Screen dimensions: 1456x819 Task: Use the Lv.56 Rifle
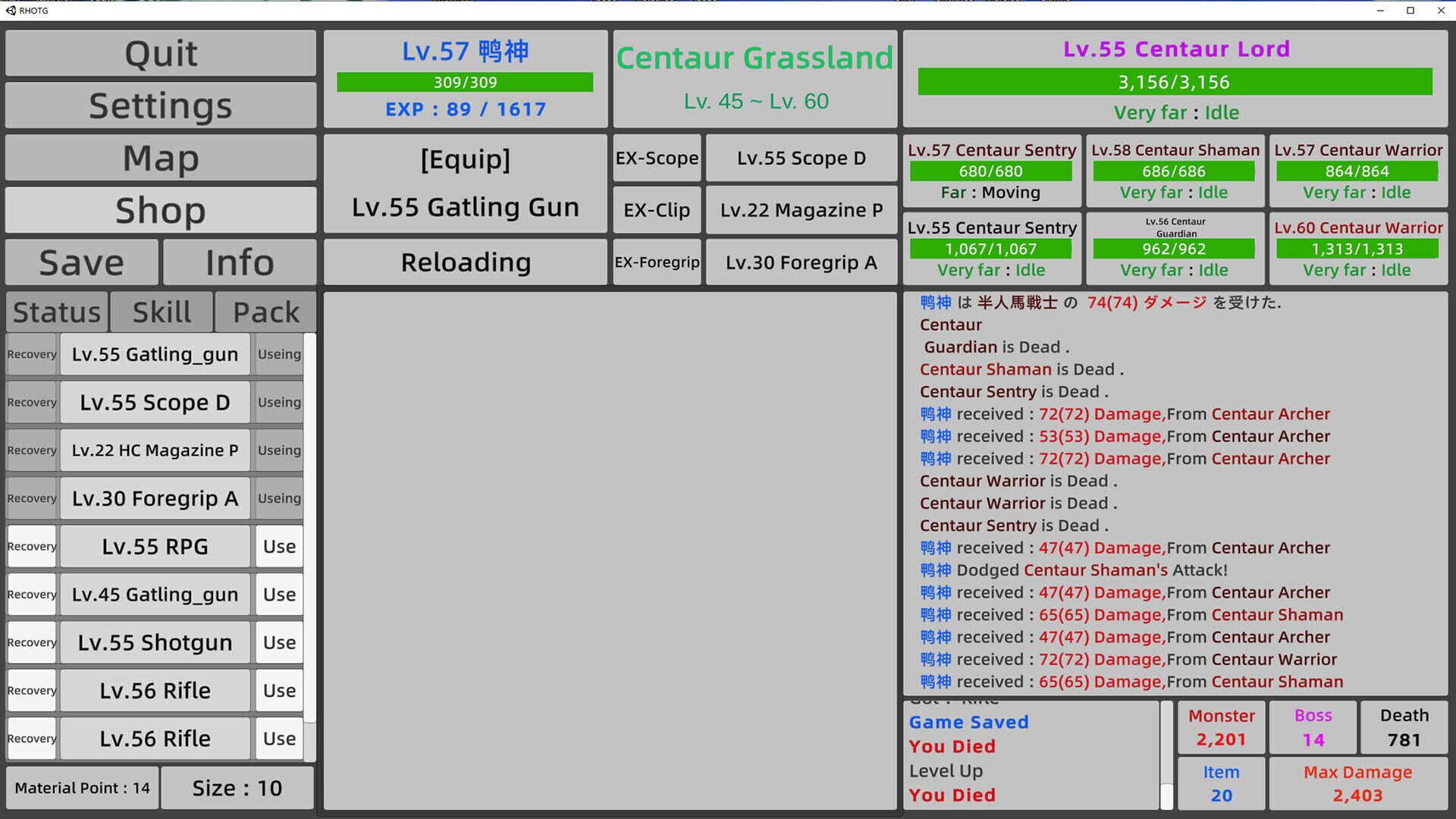[278, 690]
